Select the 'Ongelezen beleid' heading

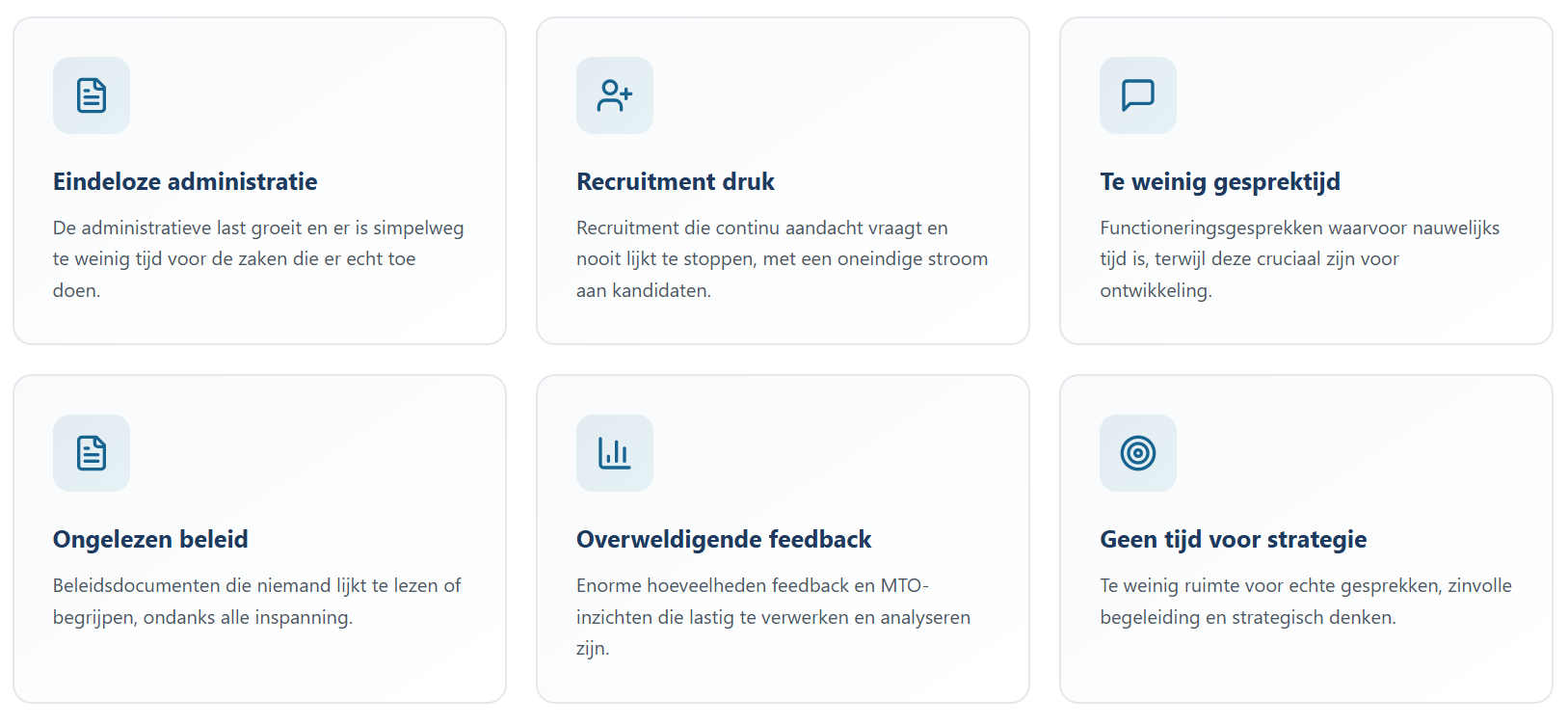coord(150,540)
